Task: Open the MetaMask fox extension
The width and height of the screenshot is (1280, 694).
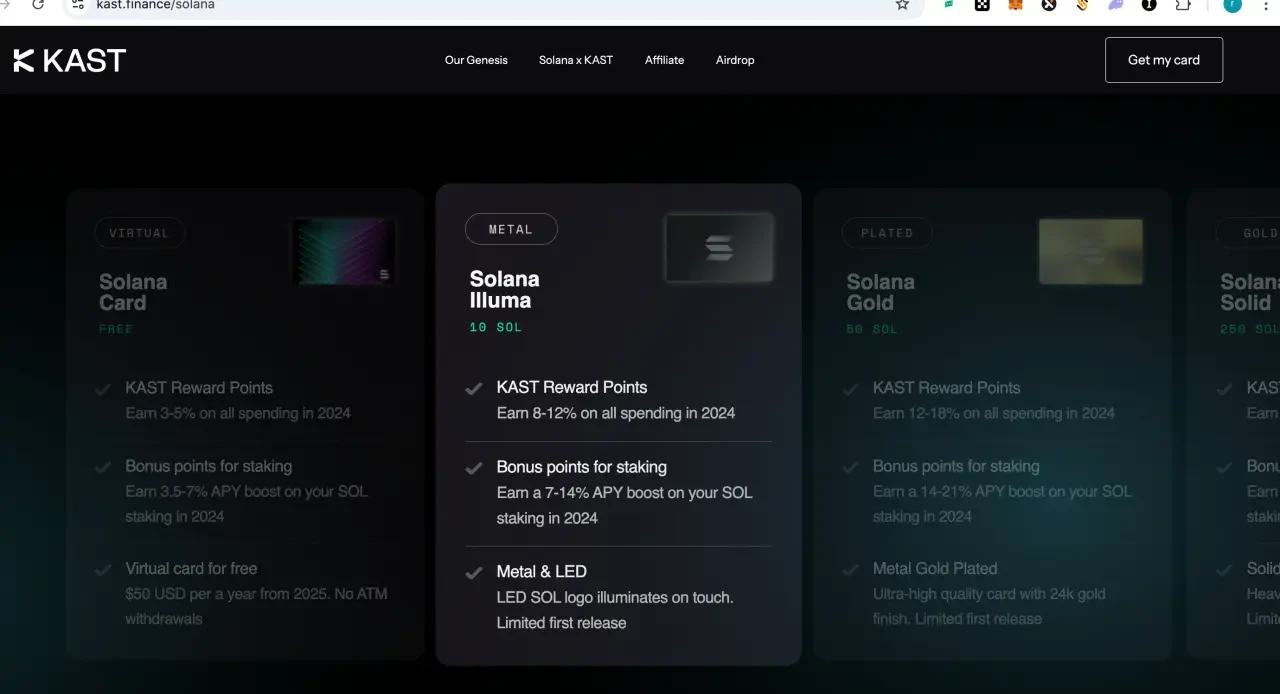Action: pyautogui.click(x=1015, y=5)
